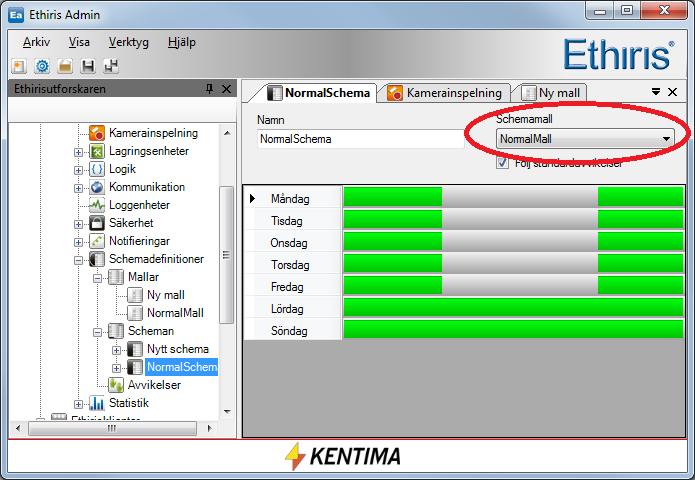Image resolution: width=695 pixels, height=480 pixels.
Task: Click the Save all toolbar icon
Action: tap(111, 66)
